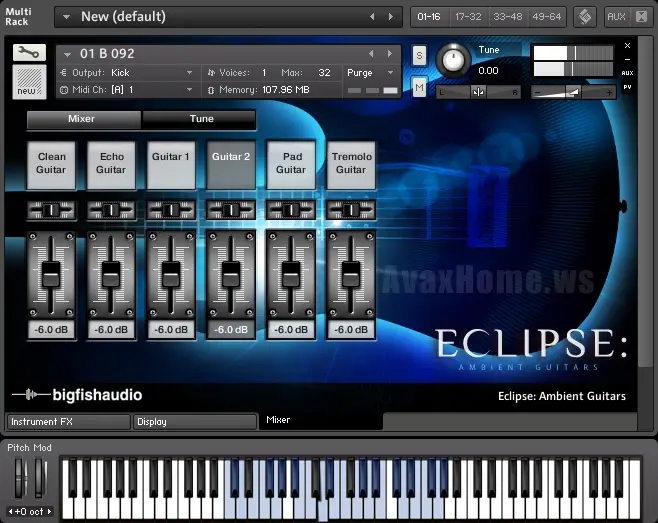Open the Purge dropdown menu

point(370,73)
